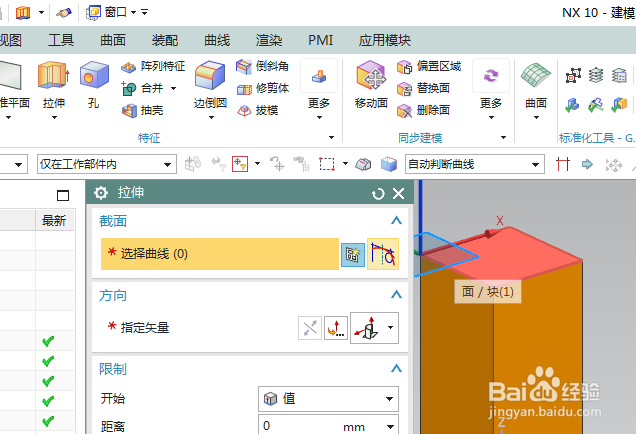Collapse the 方向 section
Viewport: 636px width, 434px height.
point(396,295)
